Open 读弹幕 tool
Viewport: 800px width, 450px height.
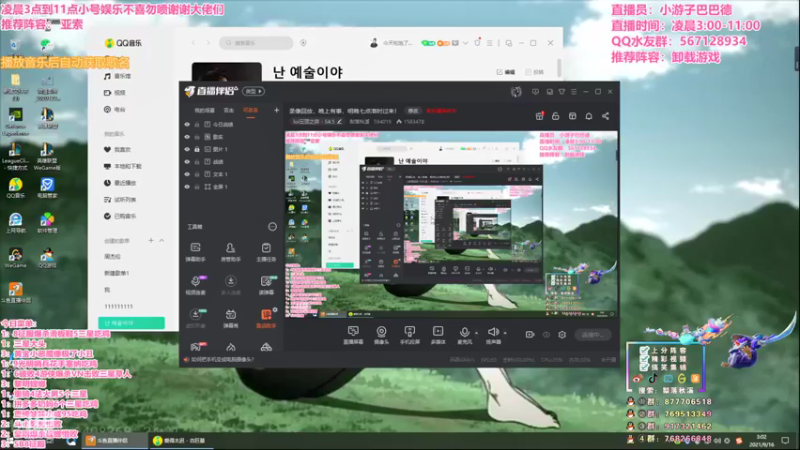(x=266, y=285)
